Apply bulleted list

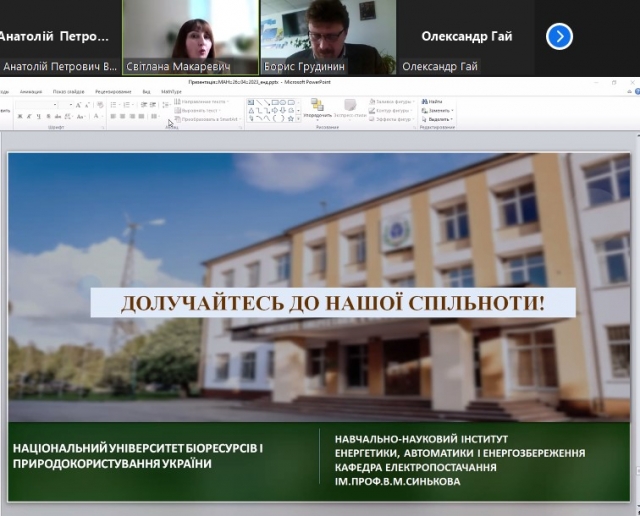coord(113,105)
